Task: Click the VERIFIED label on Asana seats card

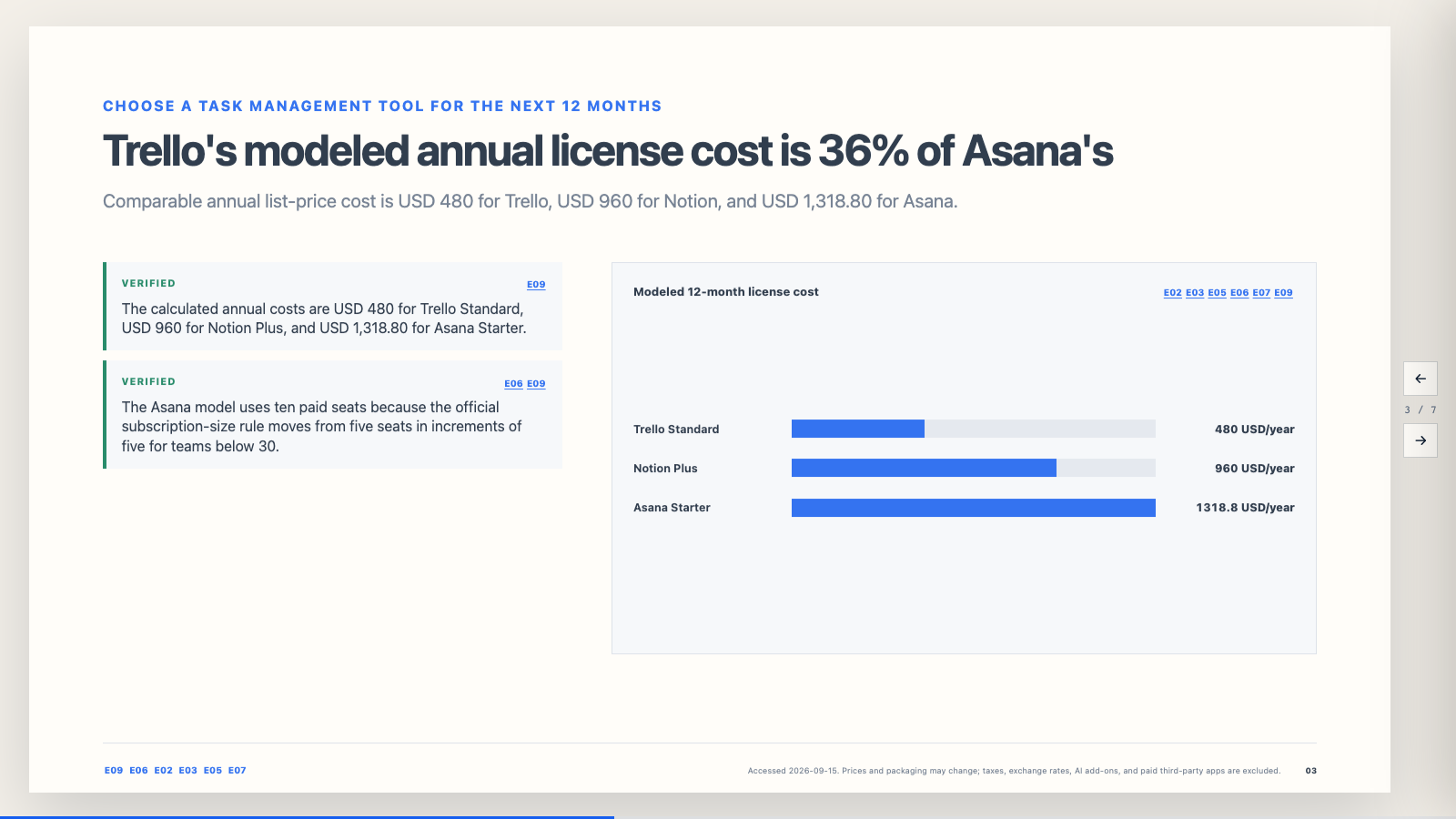Action: pyautogui.click(x=148, y=382)
